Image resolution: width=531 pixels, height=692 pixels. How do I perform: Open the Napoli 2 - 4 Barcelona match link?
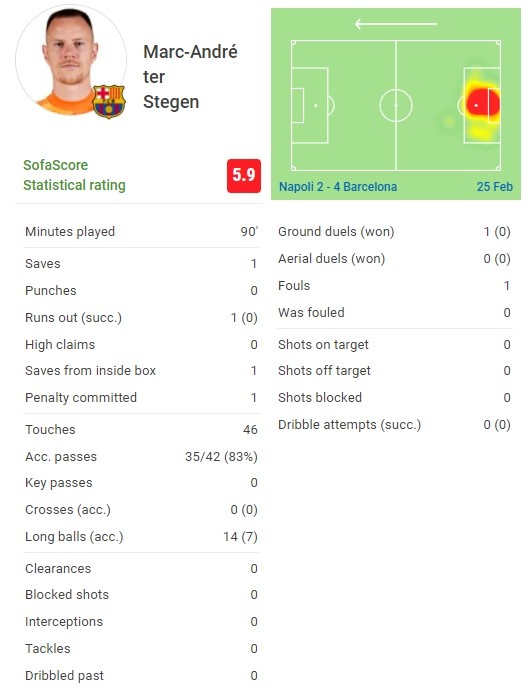pos(338,187)
